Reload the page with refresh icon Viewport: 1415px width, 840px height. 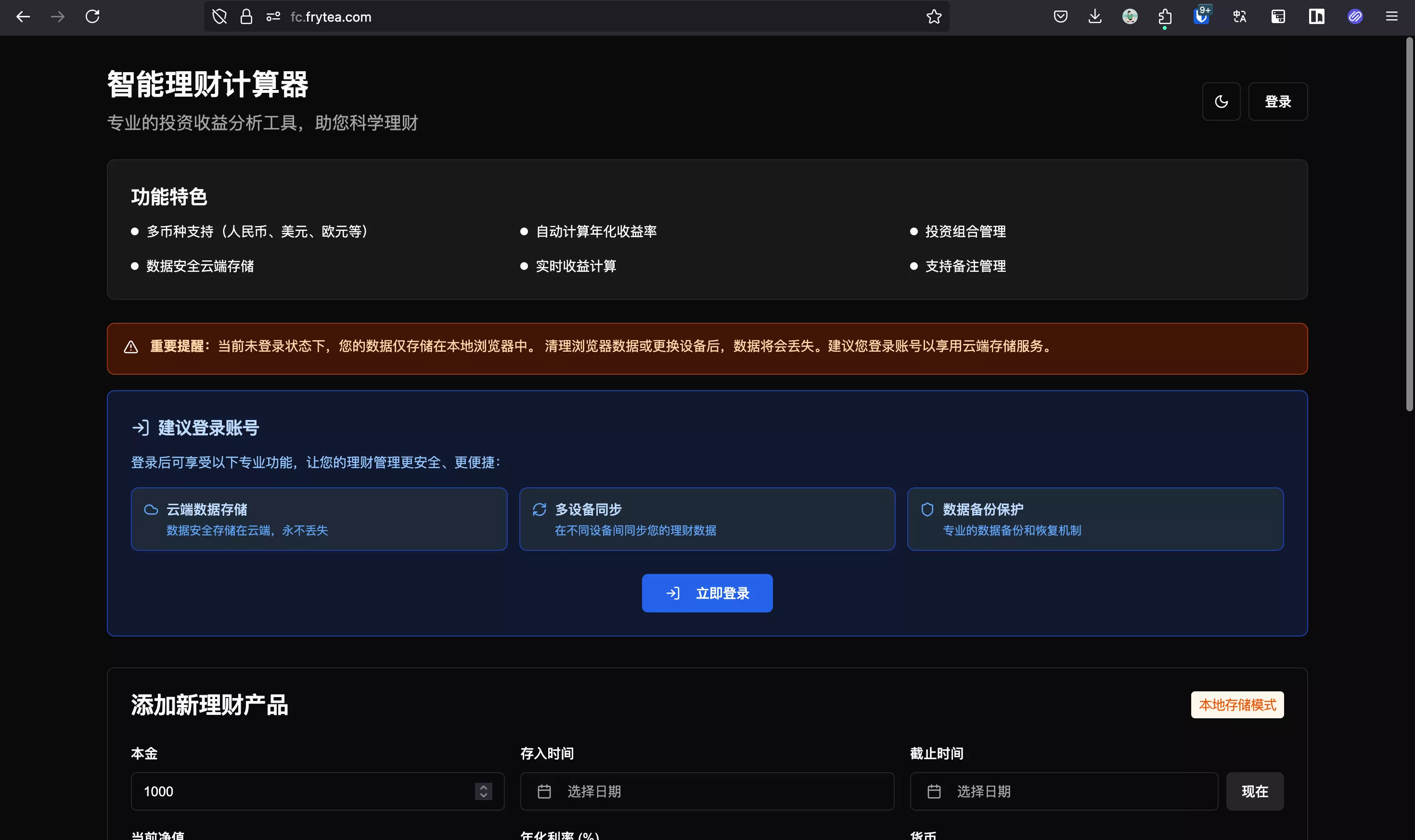(x=92, y=17)
